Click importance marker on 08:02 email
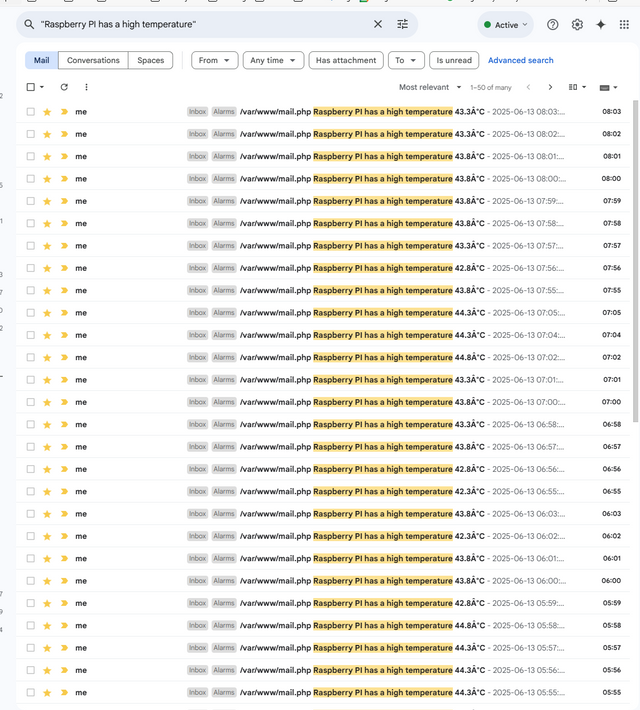This screenshot has width=640, height=710. 64,134
